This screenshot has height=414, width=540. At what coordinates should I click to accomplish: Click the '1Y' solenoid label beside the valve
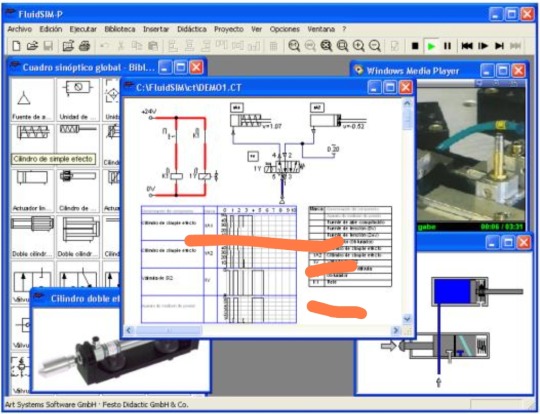click(x=258, y=169)
